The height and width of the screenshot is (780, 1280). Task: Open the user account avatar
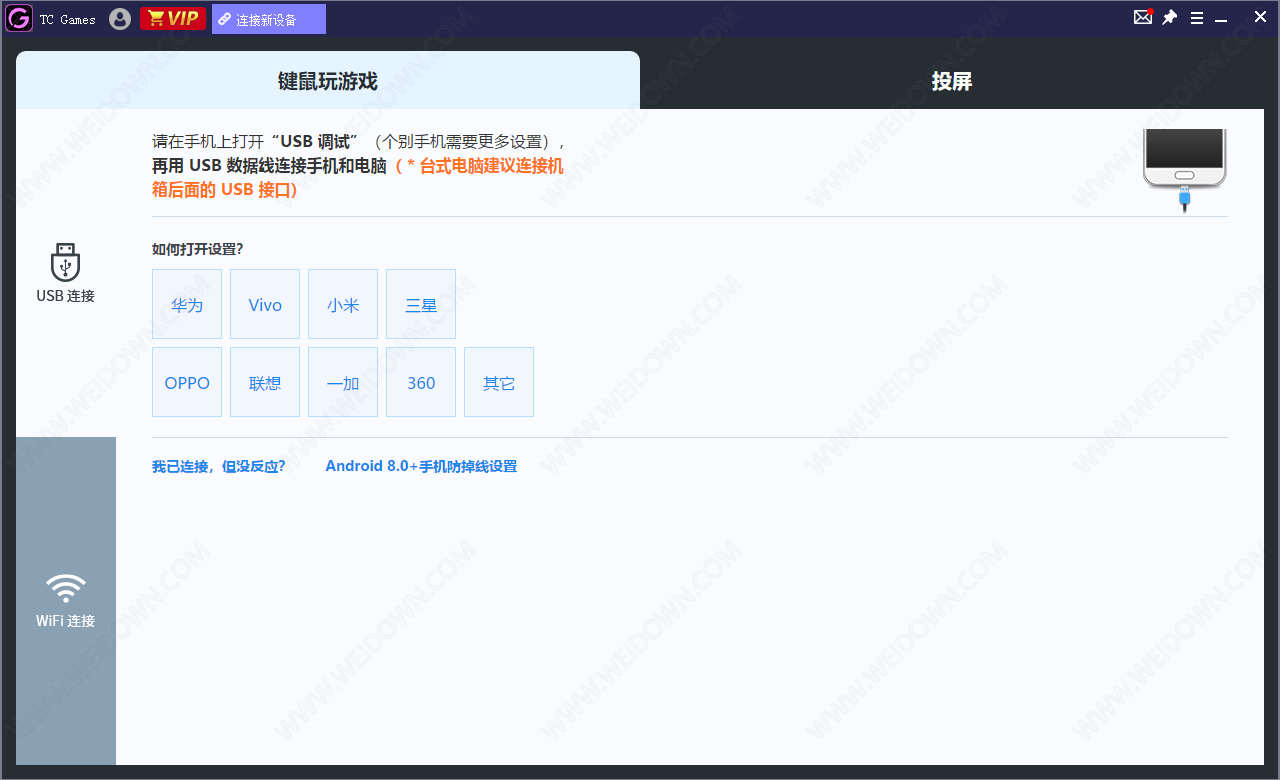click(x=120, y=19)
